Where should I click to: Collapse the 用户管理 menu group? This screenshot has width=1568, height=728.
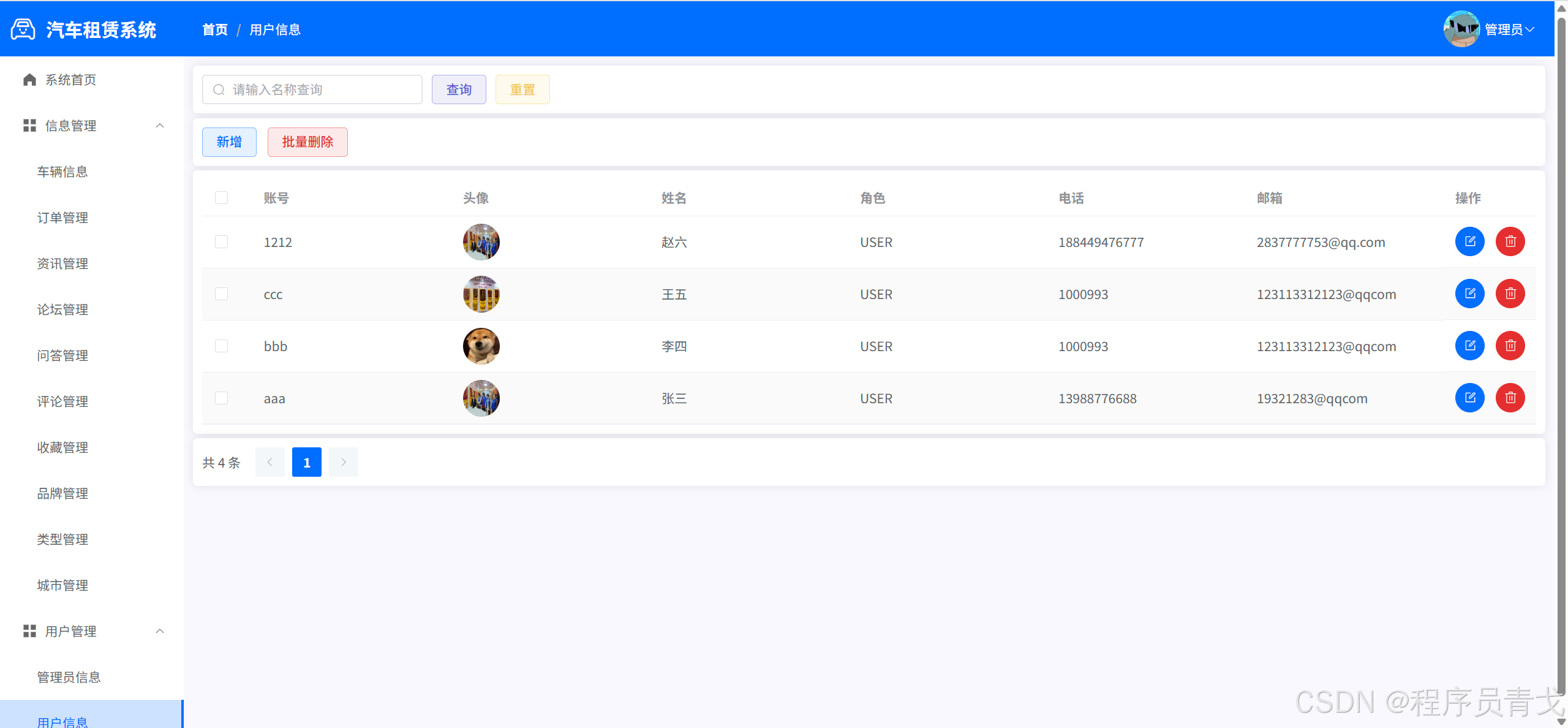(160, 631)
